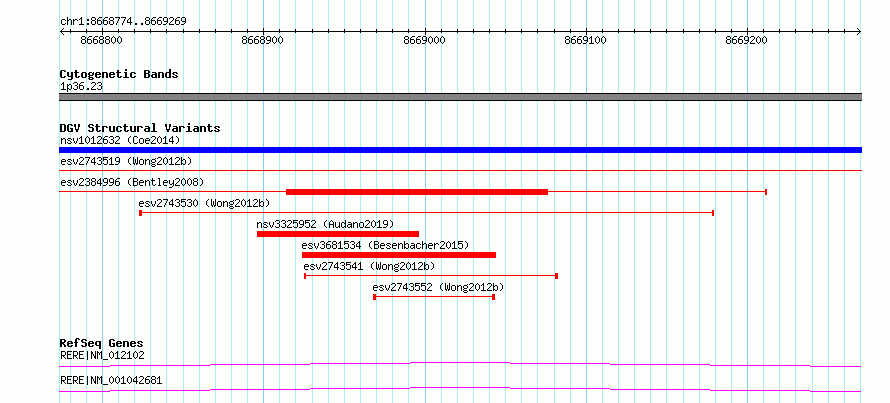Click the thick red esv2384996 variant bar

click(417, 192)
